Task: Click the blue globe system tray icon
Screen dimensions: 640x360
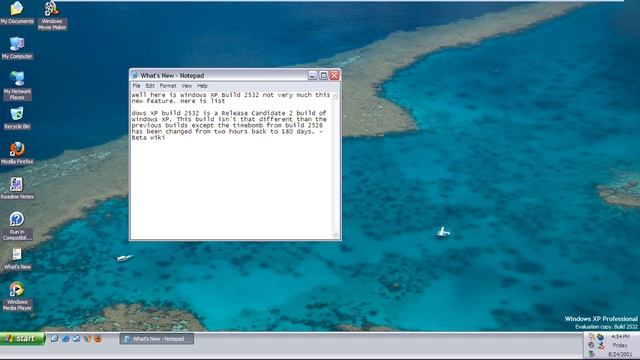Action: pyautogui.click(x=600, y=337)
